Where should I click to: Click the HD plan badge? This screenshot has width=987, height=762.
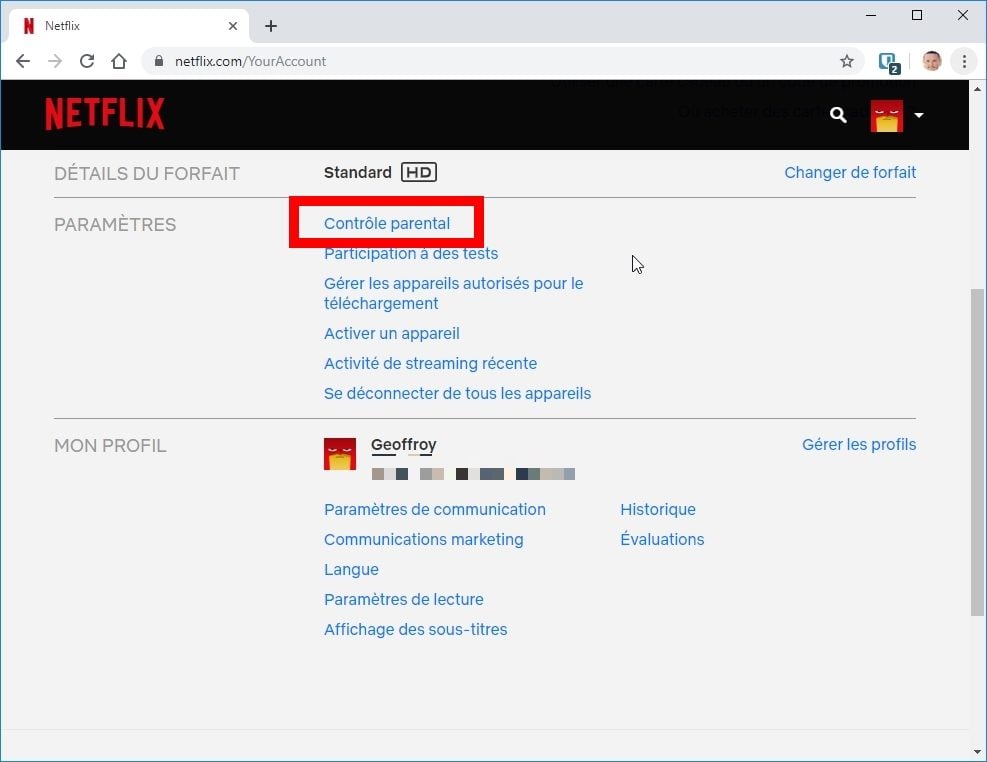(419, 172)
